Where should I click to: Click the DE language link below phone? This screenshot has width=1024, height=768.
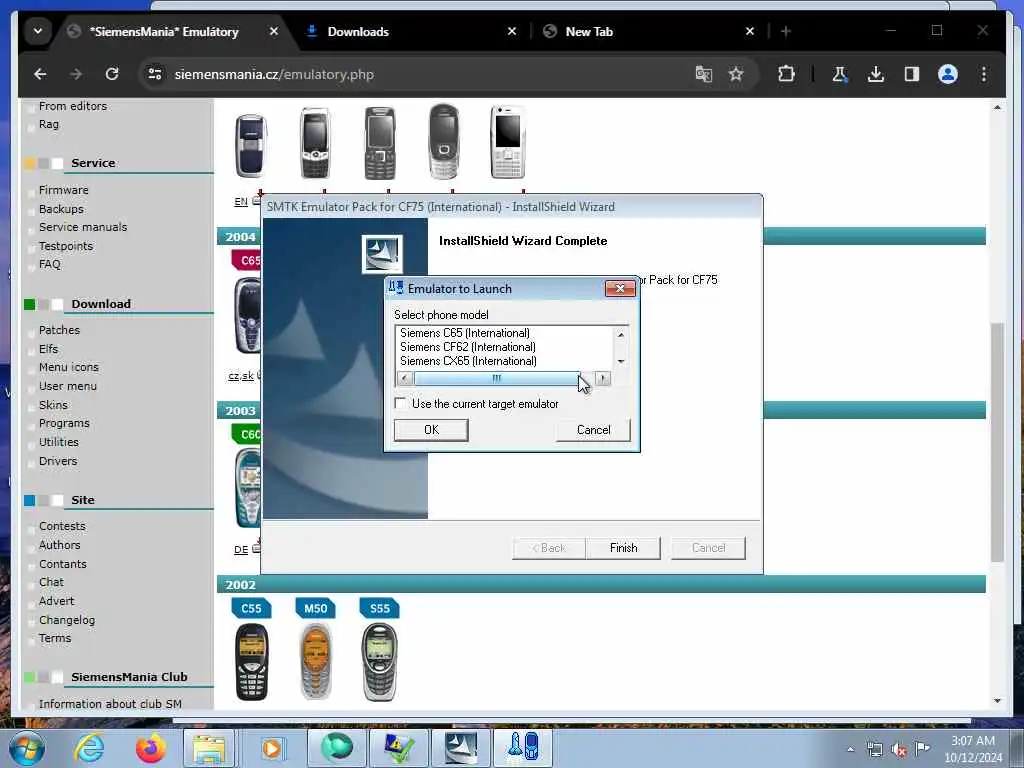click(x=240, y=550)
